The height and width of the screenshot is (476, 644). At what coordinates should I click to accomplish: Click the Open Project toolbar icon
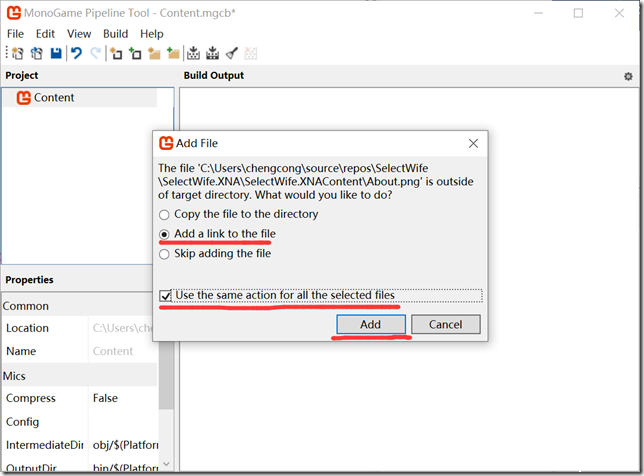pyautogui.click(x=36, y=53)
